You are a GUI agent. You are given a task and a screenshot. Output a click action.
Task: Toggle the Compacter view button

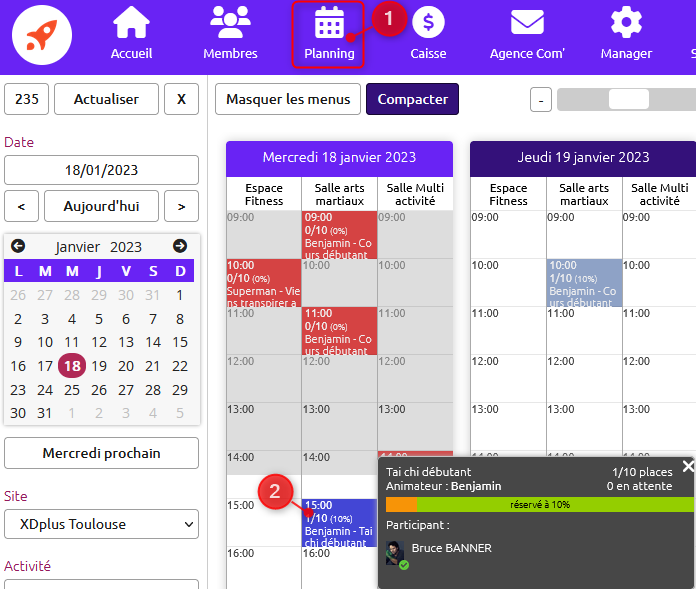[x=412, y=99]
